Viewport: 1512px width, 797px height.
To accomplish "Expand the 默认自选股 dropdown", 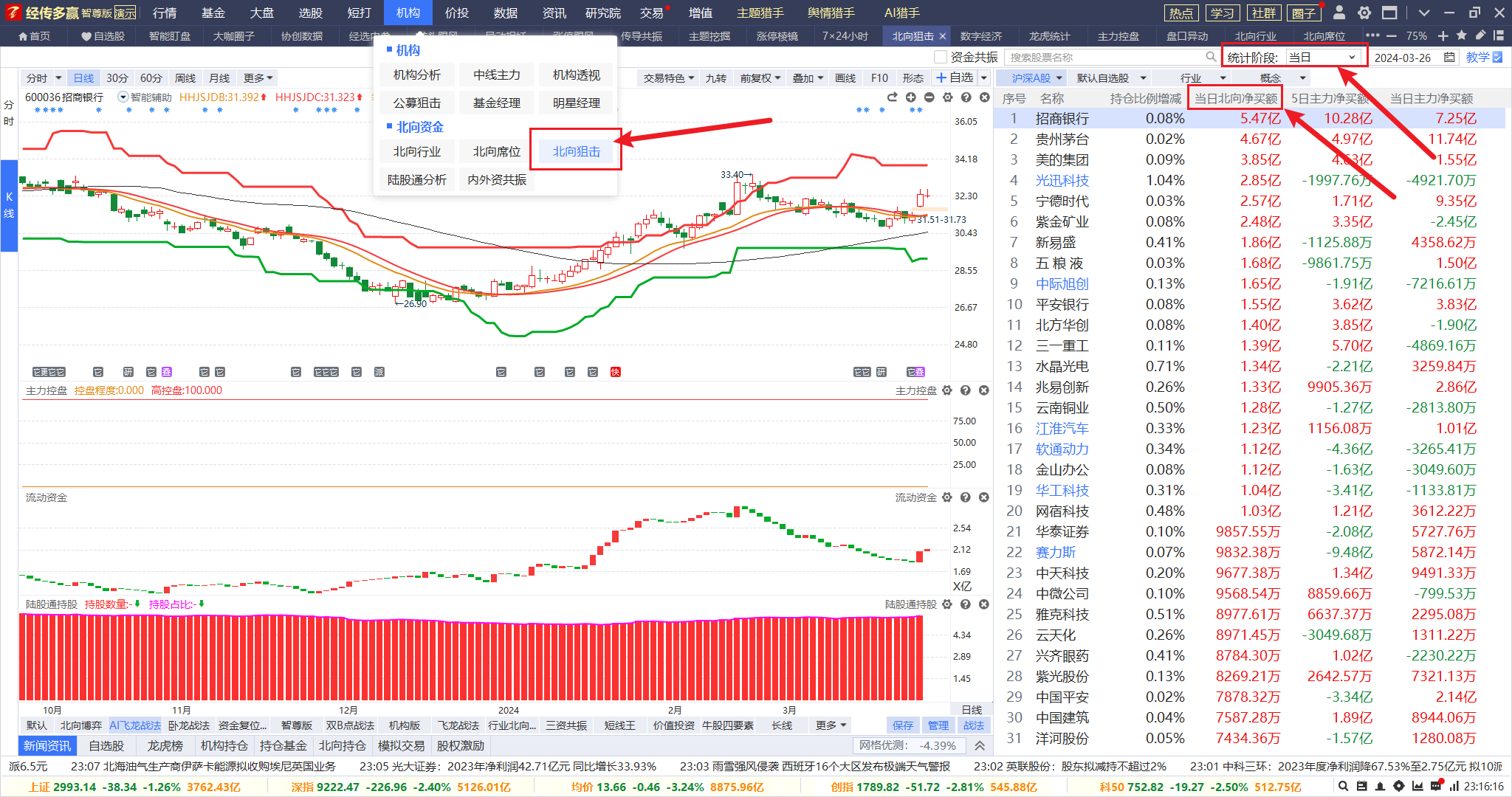I will coord(1111,77).
